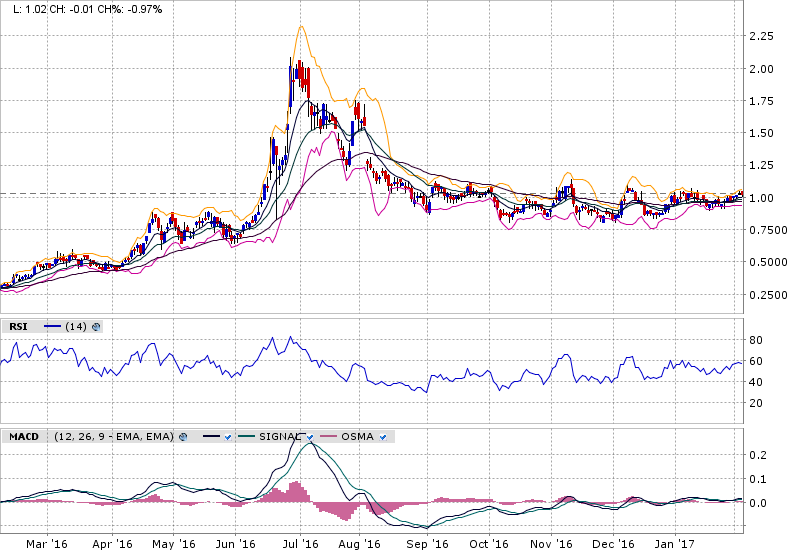Click the OSMA legend label

click(x=357, y=437)
